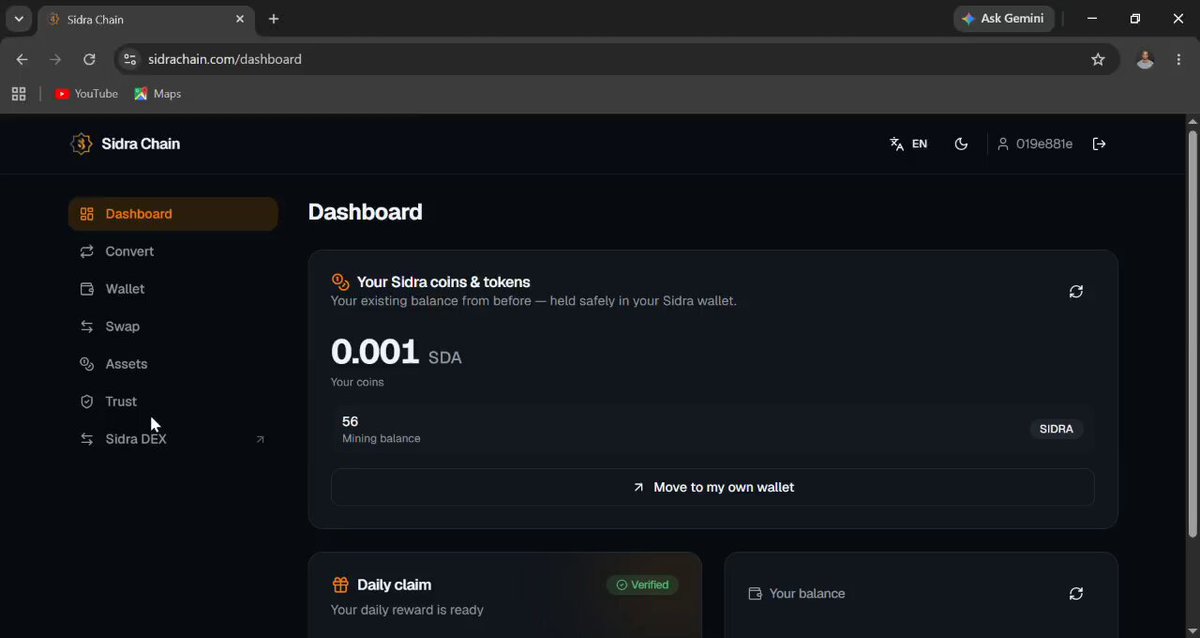Image resolution: width=1200 pixels, height=638 pixels.
Task: Click the SIDRA badge on mining balance
Action: tap(1056, 429)
